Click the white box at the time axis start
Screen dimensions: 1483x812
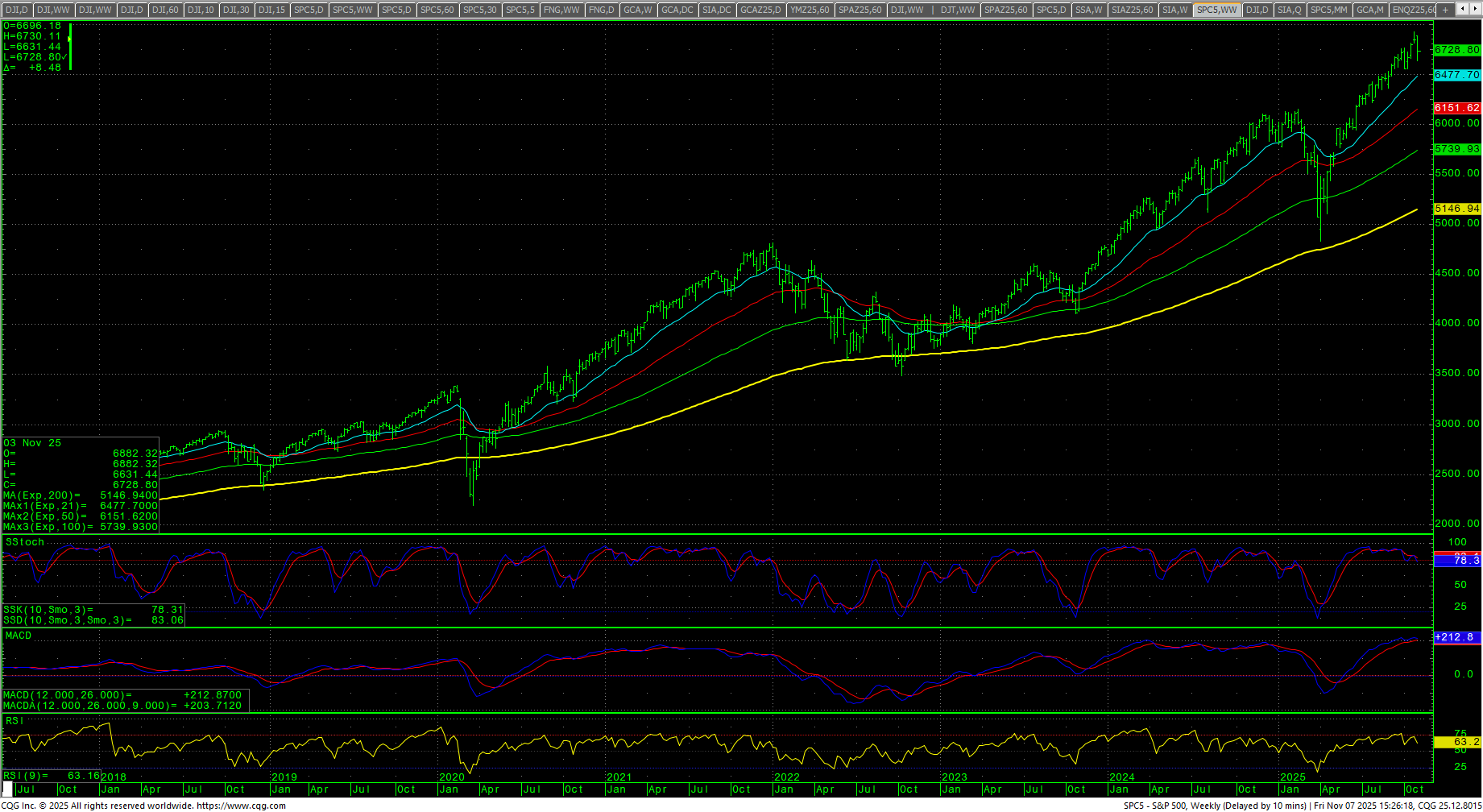click(x=8, y=789)
